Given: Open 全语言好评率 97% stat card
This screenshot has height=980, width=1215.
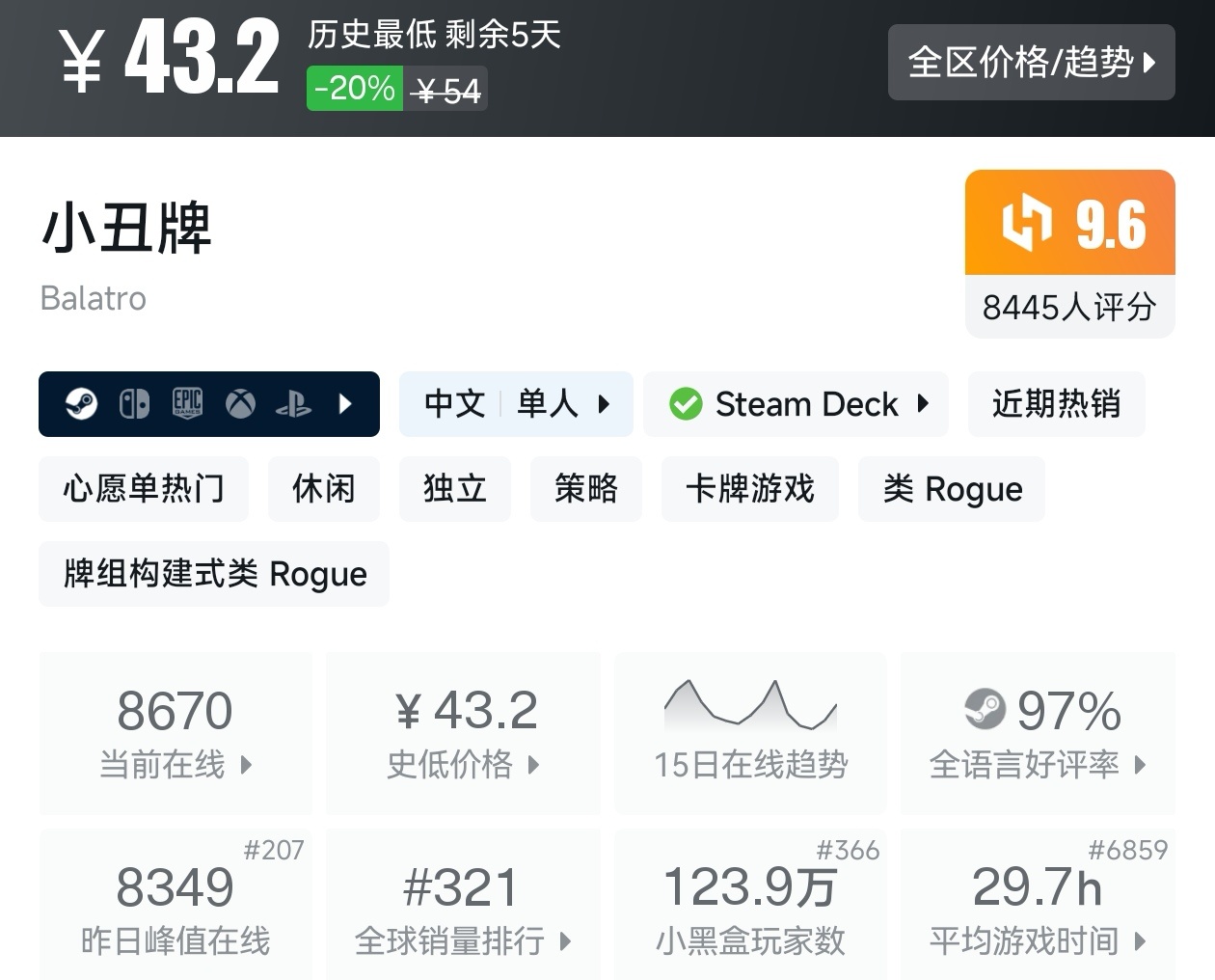Looking at the screenshot, I should coord(1038,733).
